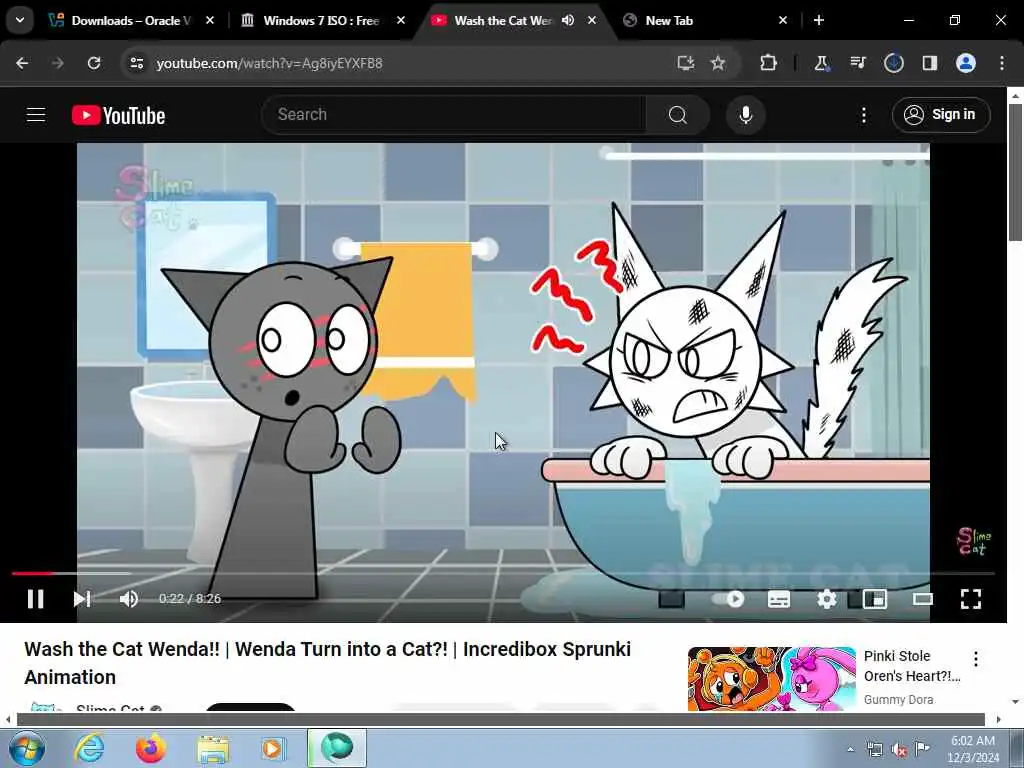Open the YouTube hamburger guide menu

[36, 115]
